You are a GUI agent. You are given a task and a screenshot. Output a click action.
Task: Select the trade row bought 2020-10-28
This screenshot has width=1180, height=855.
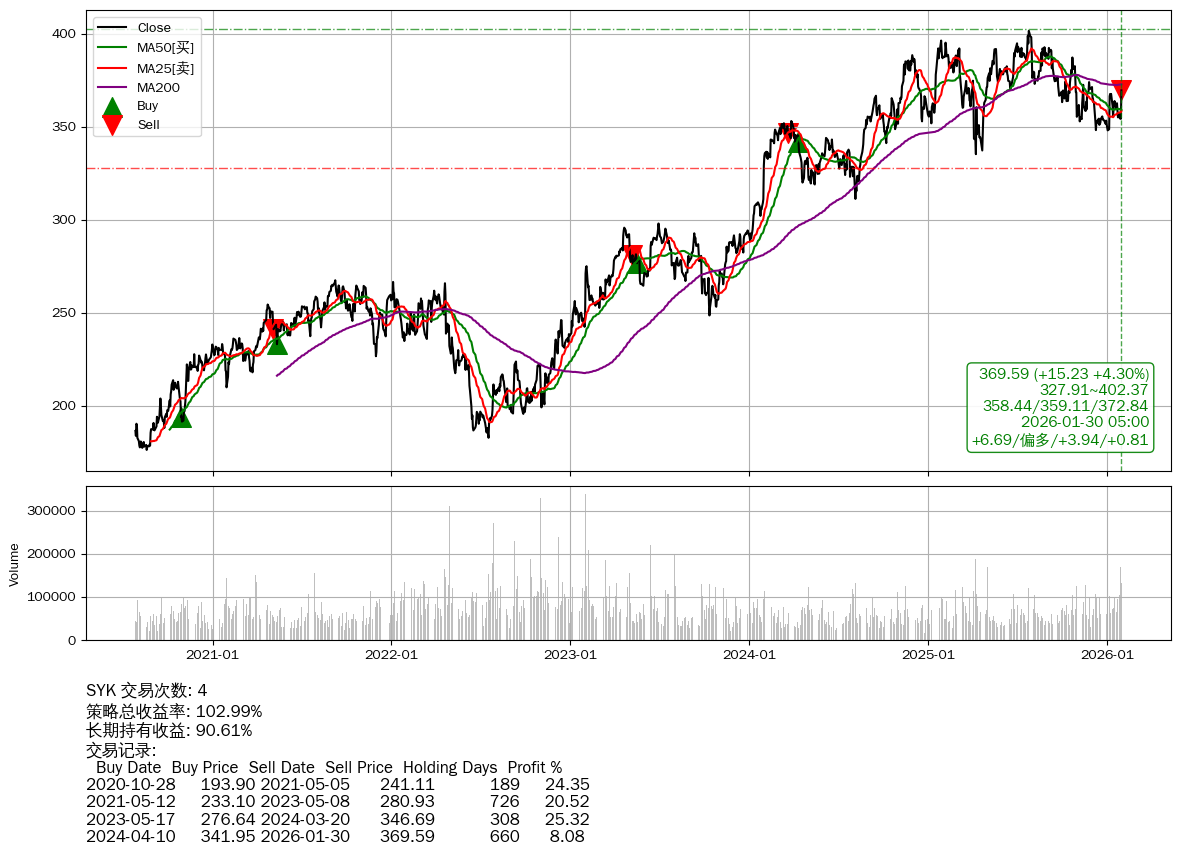(x=337, y=785)
